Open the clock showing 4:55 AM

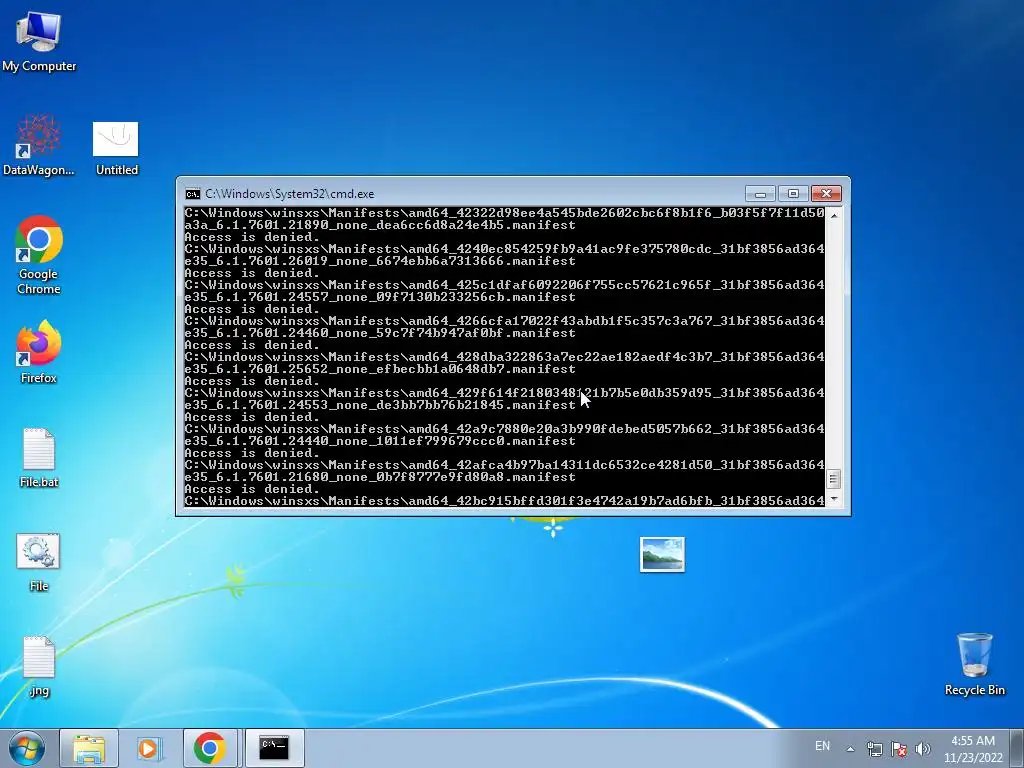[973, 749]
